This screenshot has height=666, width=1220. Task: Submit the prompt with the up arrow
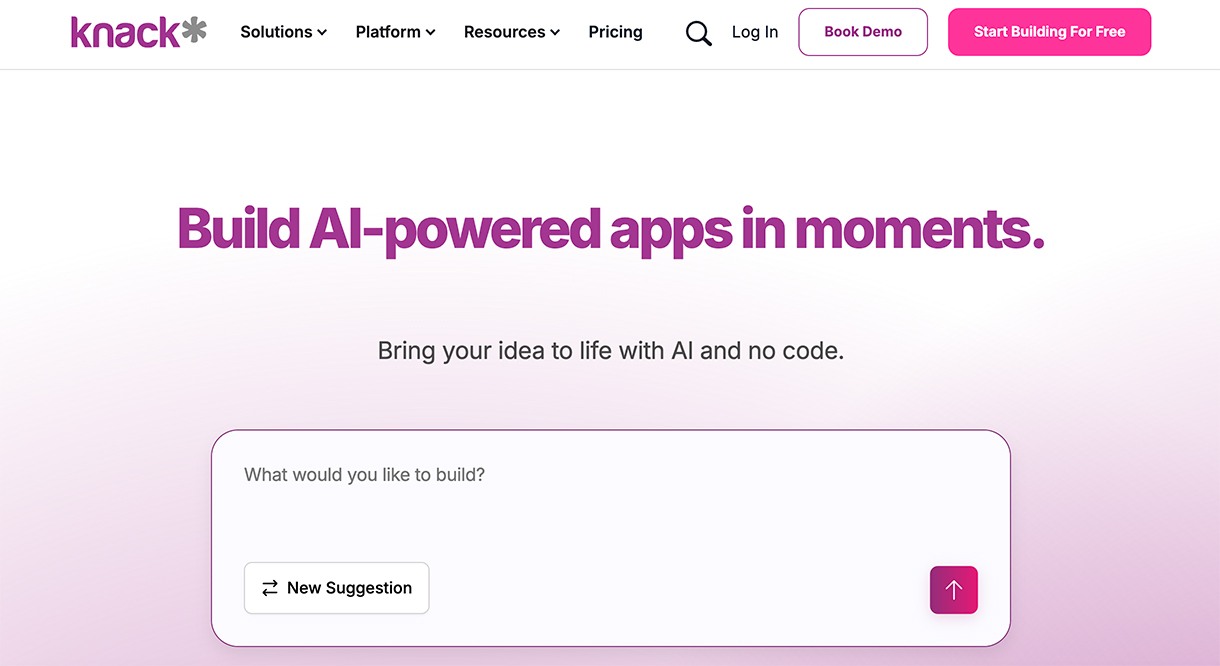coord(953,590)
